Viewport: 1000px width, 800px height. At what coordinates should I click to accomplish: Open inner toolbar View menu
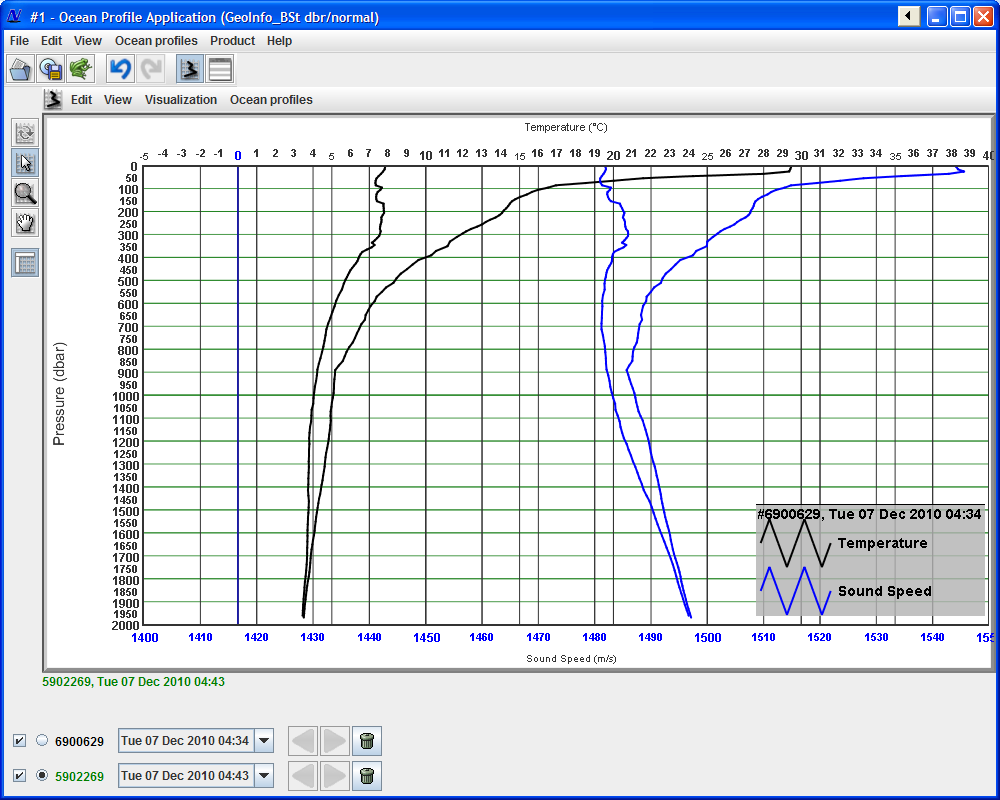click(x=118, y=100)
